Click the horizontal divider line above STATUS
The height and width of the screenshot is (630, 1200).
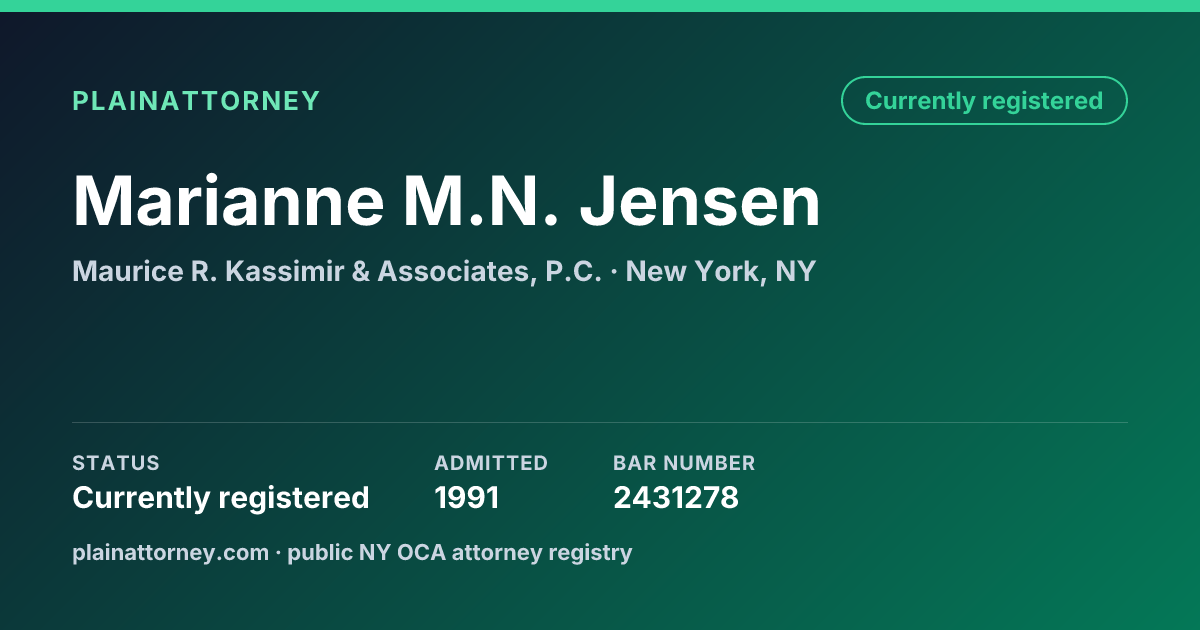click(x=600, y=422)
